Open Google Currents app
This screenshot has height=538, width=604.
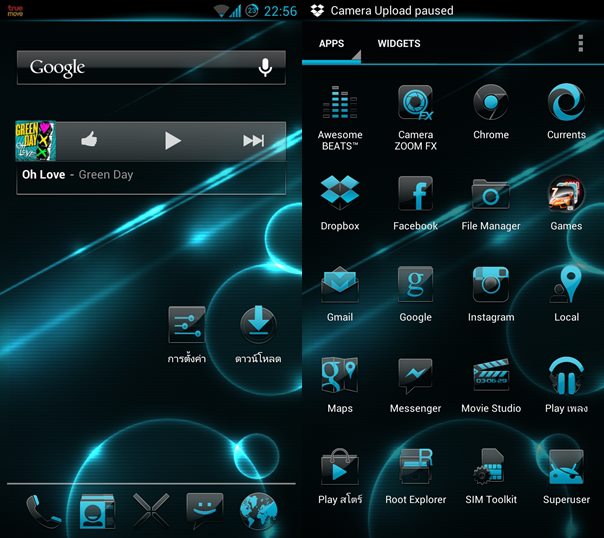[566, 102]
